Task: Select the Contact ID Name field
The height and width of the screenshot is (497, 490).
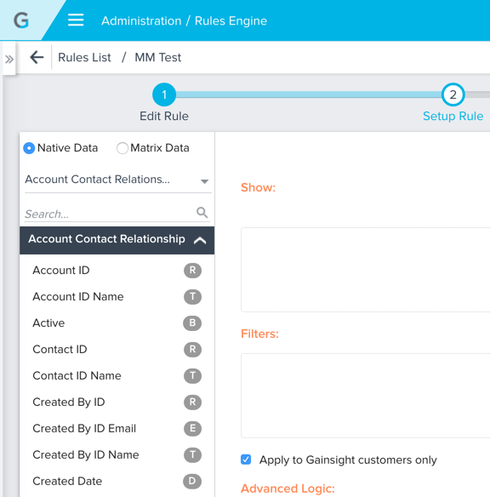Action: pos(117,376)
